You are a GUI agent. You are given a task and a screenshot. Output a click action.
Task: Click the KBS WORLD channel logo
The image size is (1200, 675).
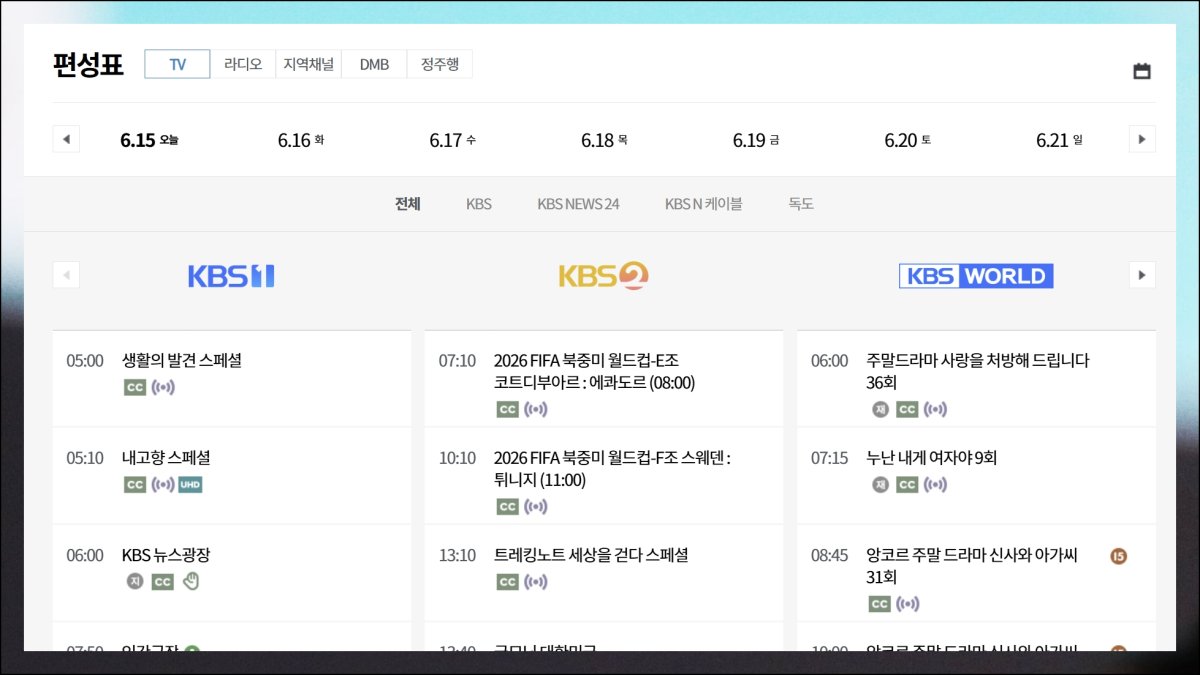tap(976, 276)
